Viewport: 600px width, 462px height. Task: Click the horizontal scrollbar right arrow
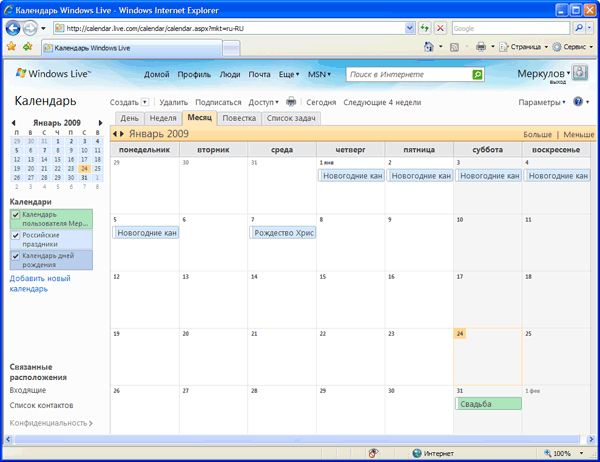pos(590,439)
